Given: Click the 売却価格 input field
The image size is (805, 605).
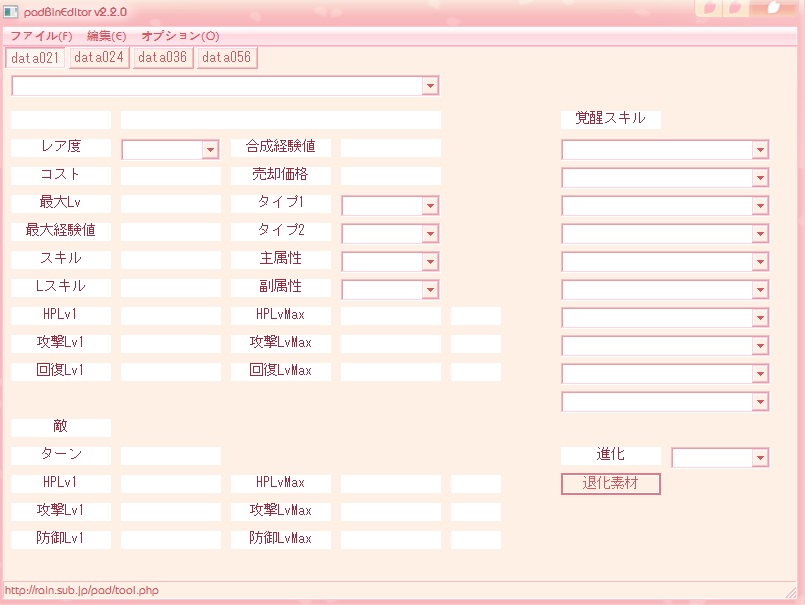Looking at the screenshot, I should [391, 176].
